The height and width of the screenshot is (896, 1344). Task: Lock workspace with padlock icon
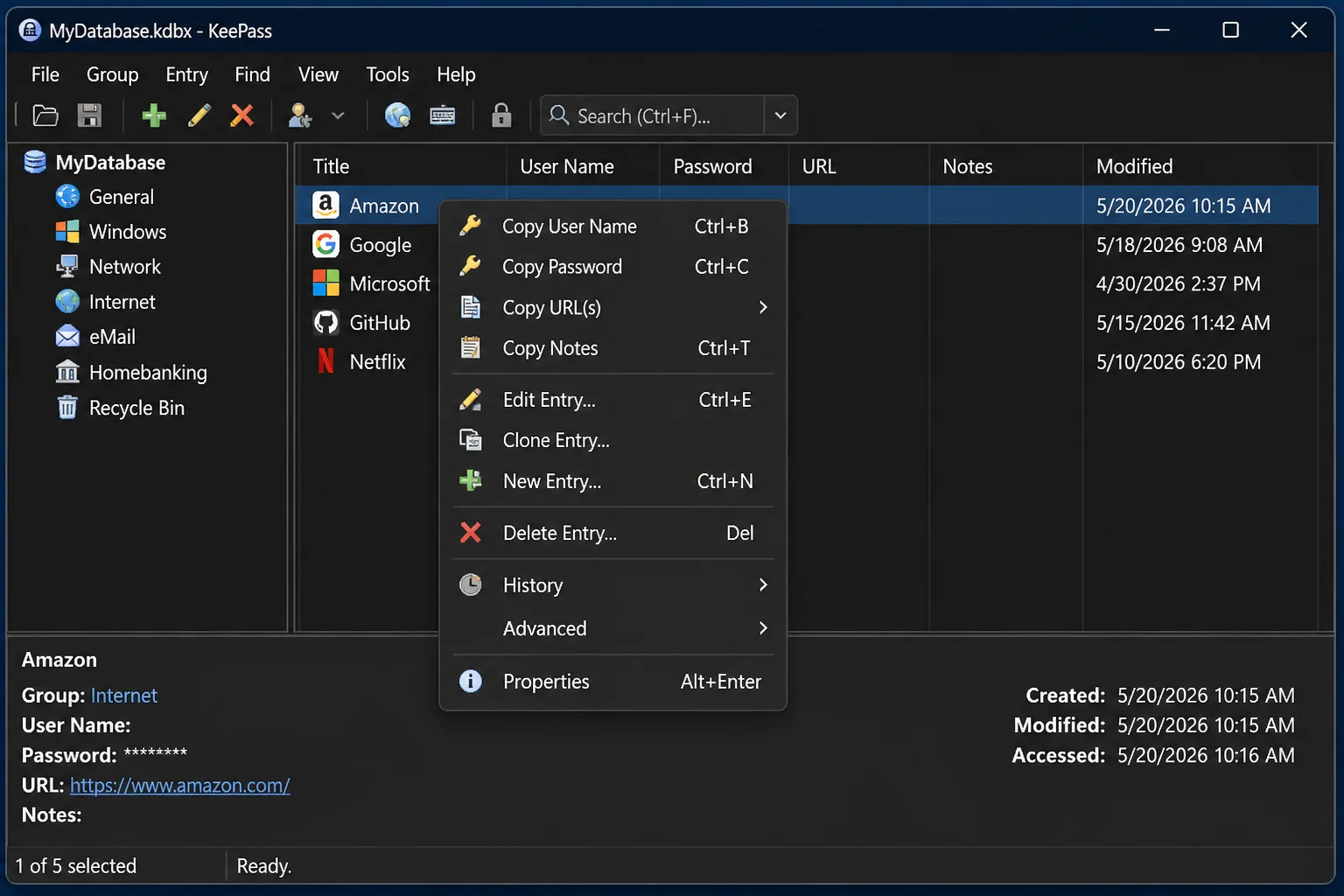click(501, 115)
